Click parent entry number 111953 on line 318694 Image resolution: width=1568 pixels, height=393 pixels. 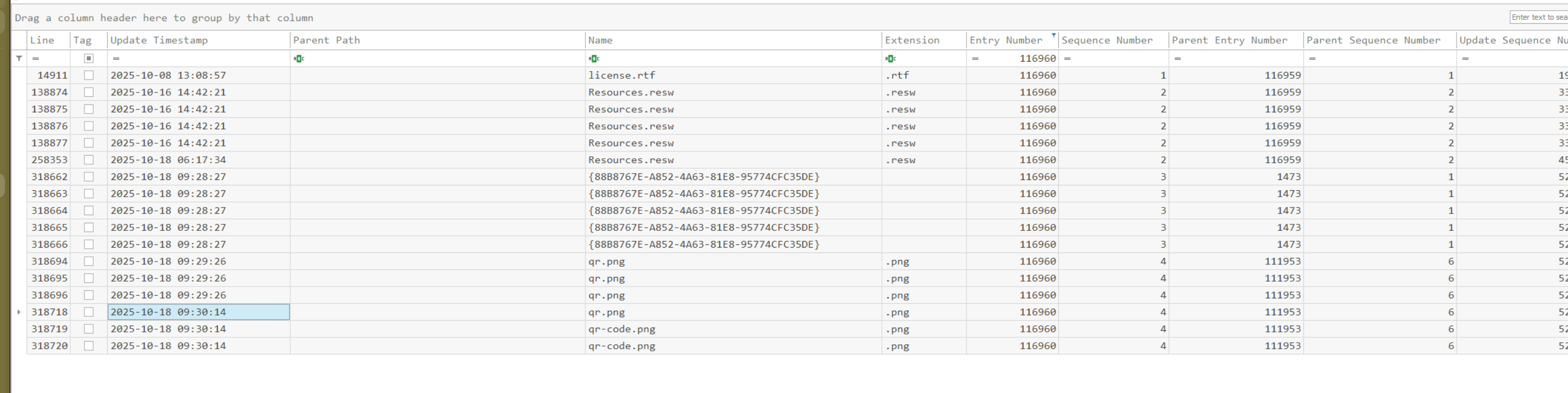click(1236, 262)
